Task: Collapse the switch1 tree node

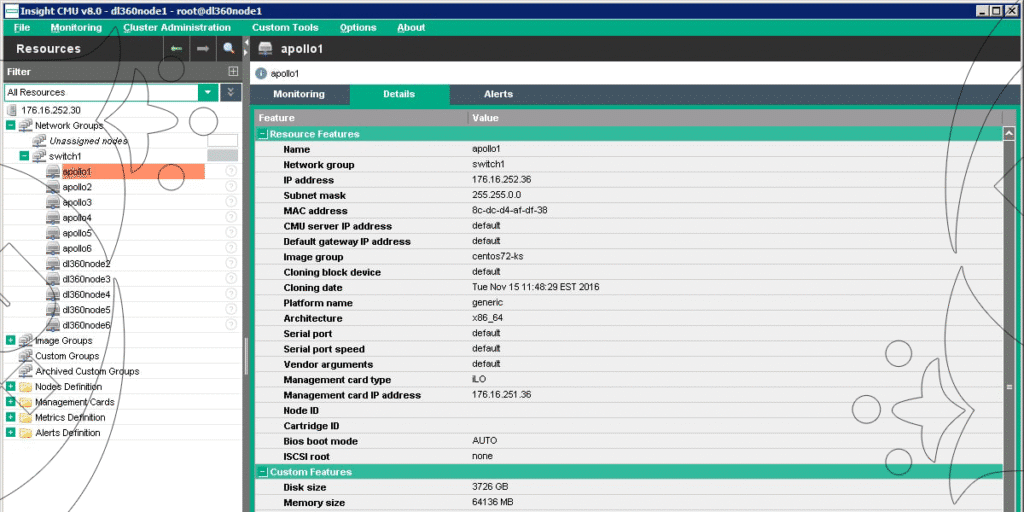Action: pos(25,156)
